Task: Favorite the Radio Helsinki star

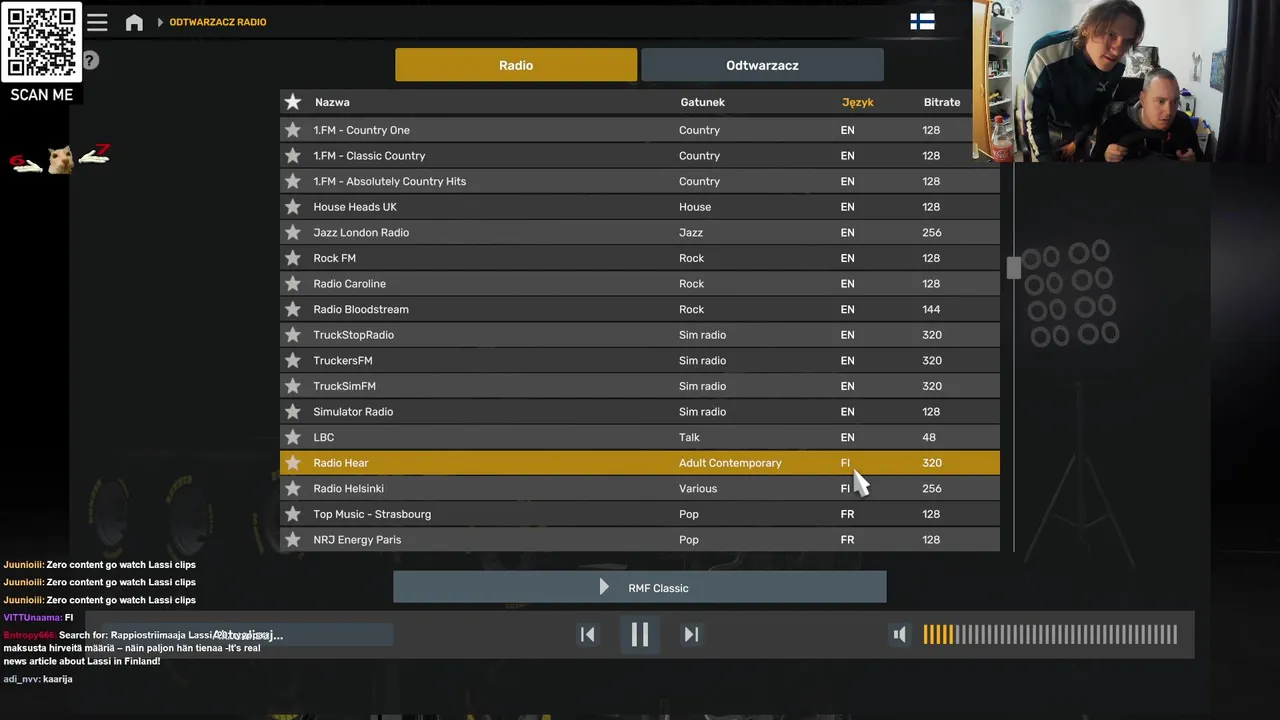Action: coord(293,489)
